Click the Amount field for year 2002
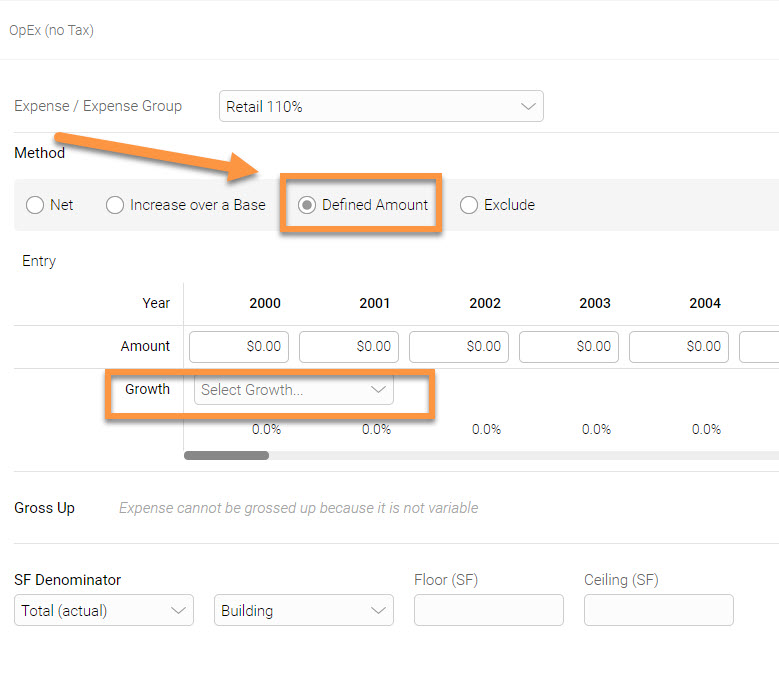This screenshot has height=688, width=779. [x=458, y=346]
